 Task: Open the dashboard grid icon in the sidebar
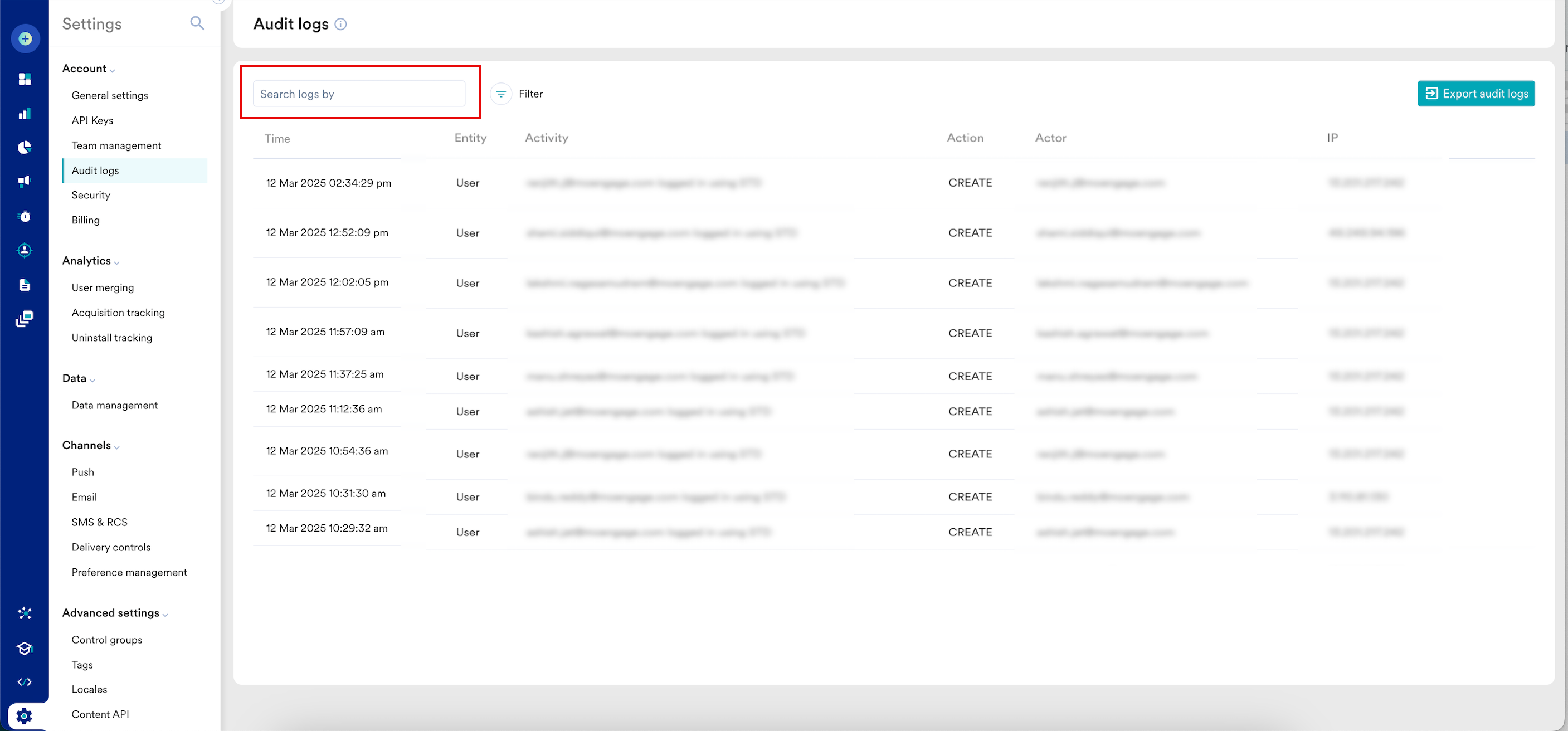25,79
